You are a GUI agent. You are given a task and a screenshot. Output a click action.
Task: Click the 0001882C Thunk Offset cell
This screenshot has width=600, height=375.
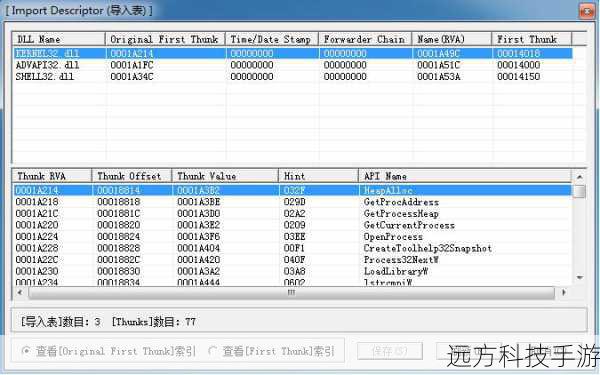(119, 259)
